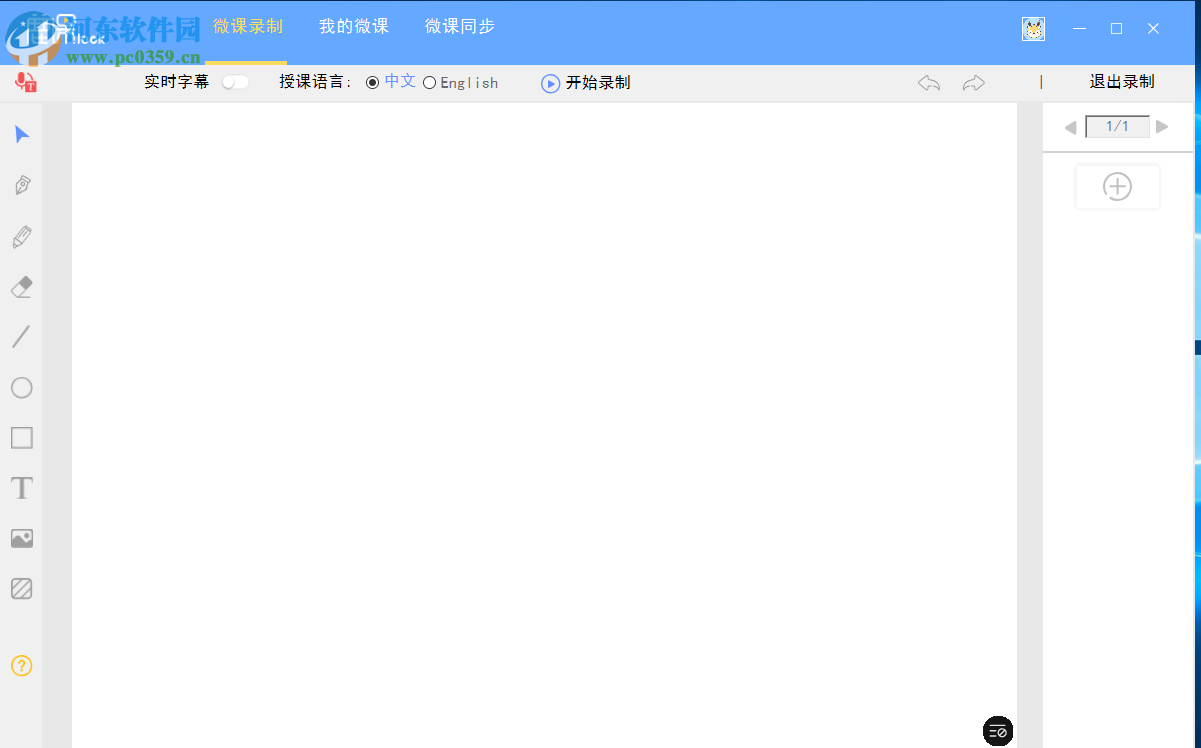Activate the eraser tool
This screenshot has height=748, width=1201.
pos(21,287)
